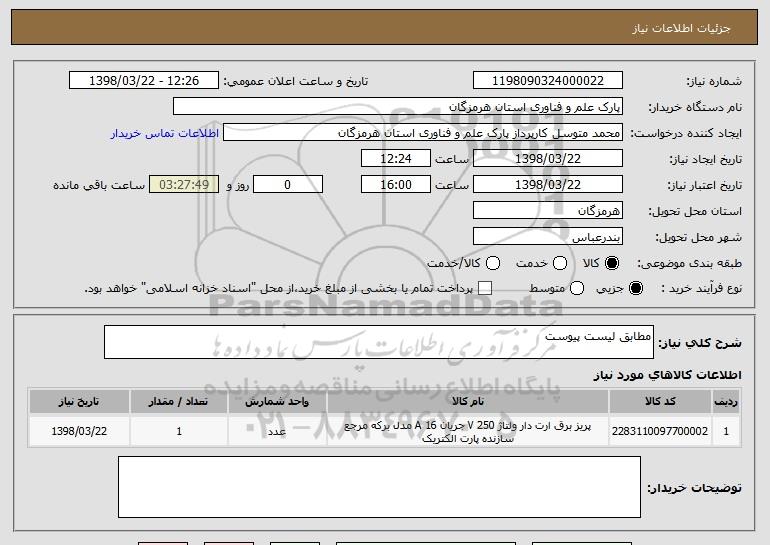Click the واحد شمارش column header
The height and width of the screenshot is (545, 770).
coord(277,402)
